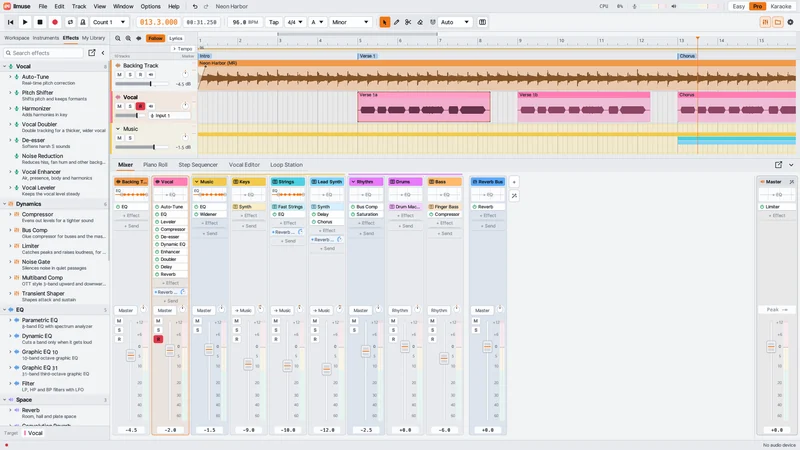This screenshot has width=800, height=450.
Task: Toggle the Follow playhead button
Action: coord(155,38)
